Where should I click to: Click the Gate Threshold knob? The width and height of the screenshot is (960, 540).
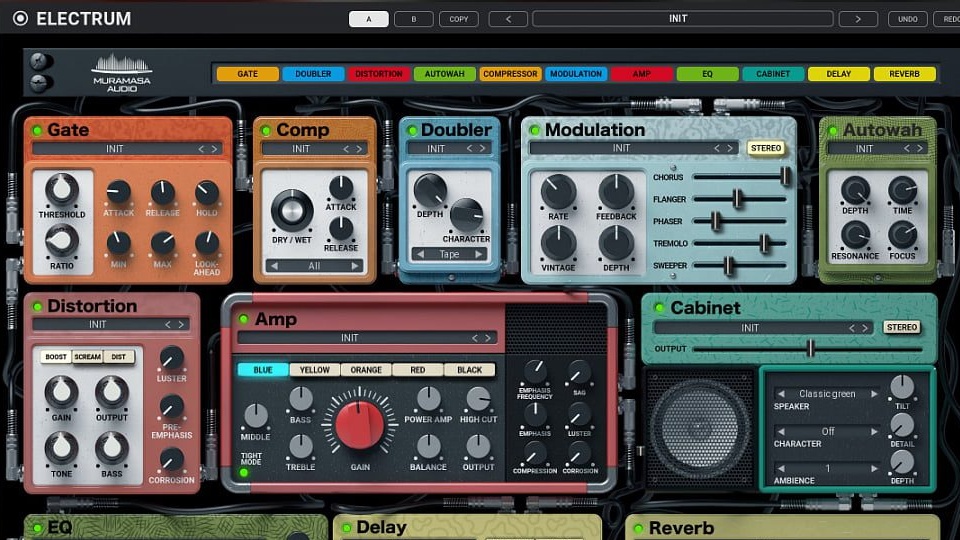(62, 190)
